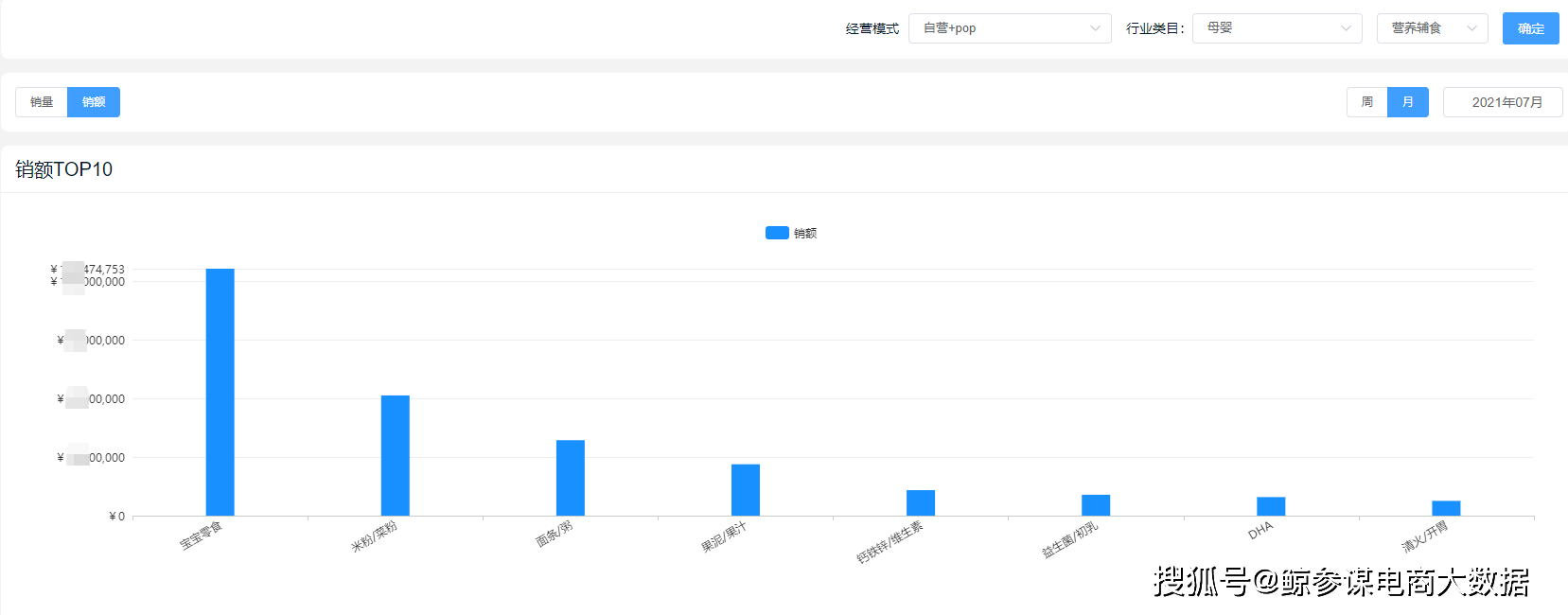This screenshot has height=615, width=1568.
Task: Click the DHA bar in chart
Action: 1271,506
